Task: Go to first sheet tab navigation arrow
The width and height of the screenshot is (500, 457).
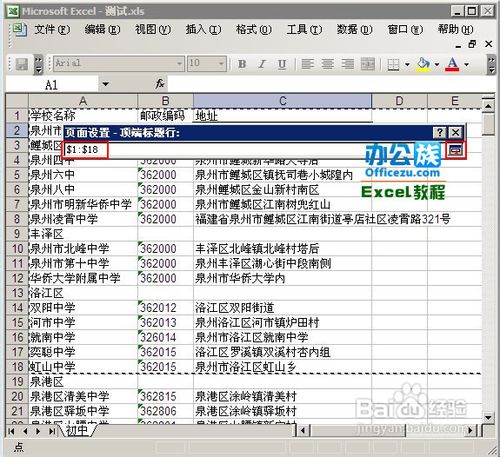Action: (11, 431)
